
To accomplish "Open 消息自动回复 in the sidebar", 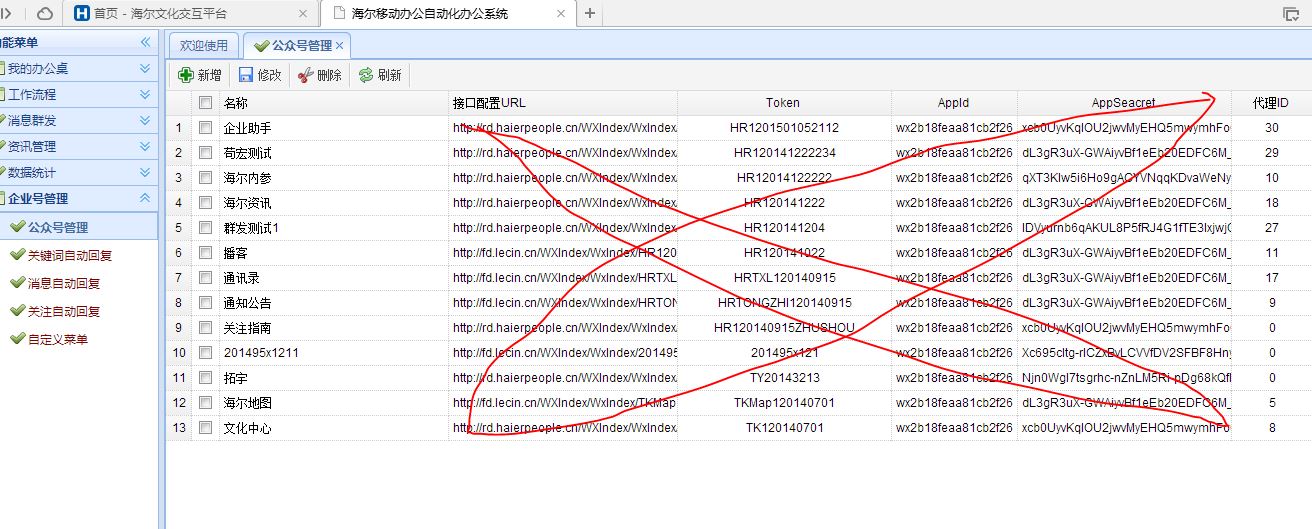I will click(x=64, y=283).
